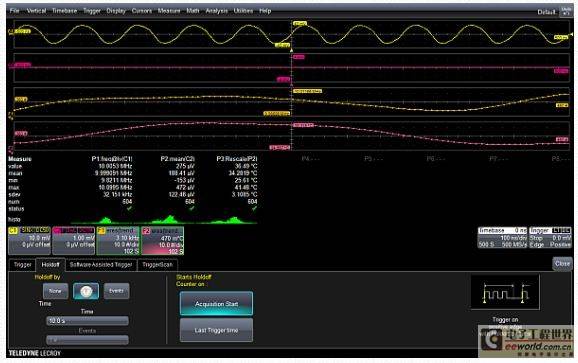578x363 pixels.
Task: Click the P2 value 275 µV
Action: point(185,166)
